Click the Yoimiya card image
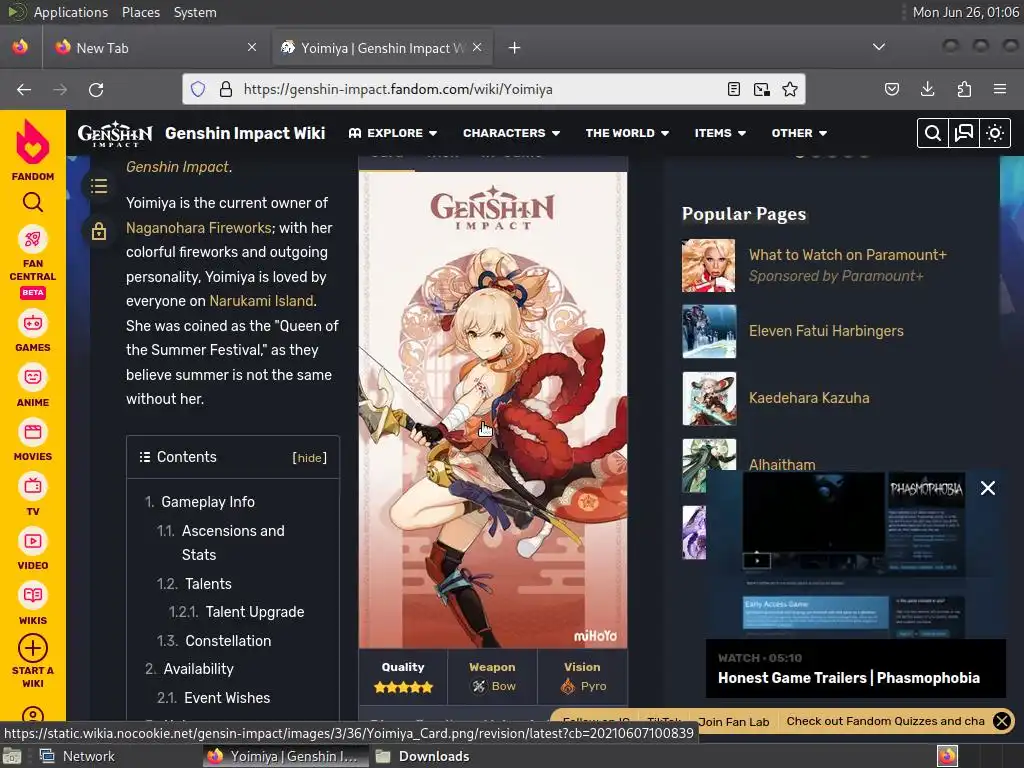The height and width of the screenshot is (768, 1024). (x=493, y=410)
